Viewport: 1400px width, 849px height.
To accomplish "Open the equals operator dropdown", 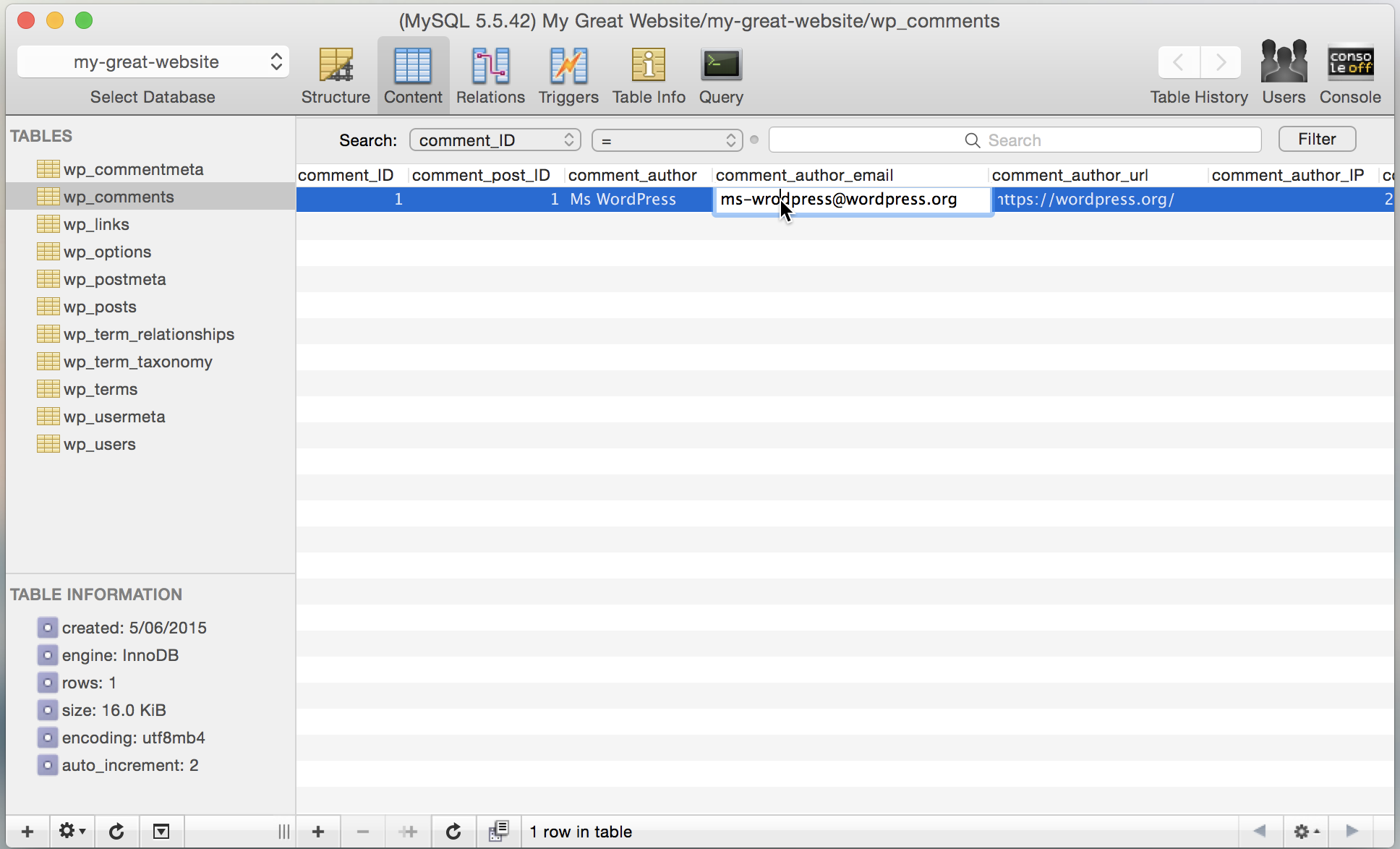I will point(667,140).
